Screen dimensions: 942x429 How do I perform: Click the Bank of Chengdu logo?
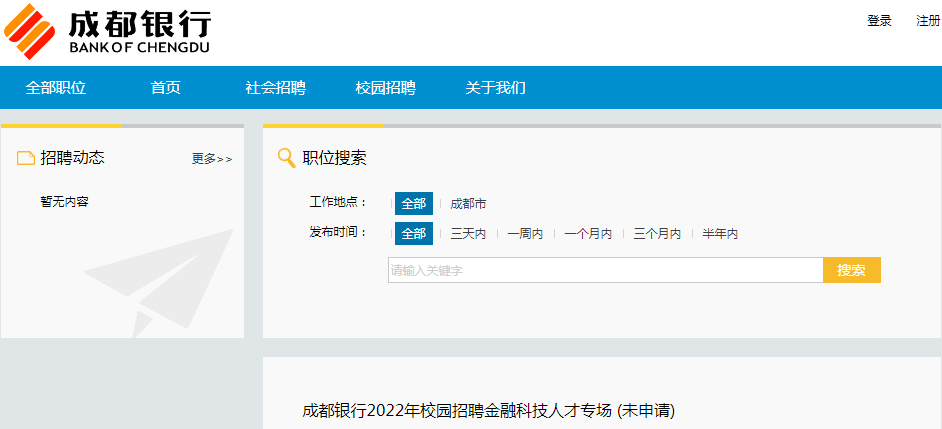tap(108, 31)
